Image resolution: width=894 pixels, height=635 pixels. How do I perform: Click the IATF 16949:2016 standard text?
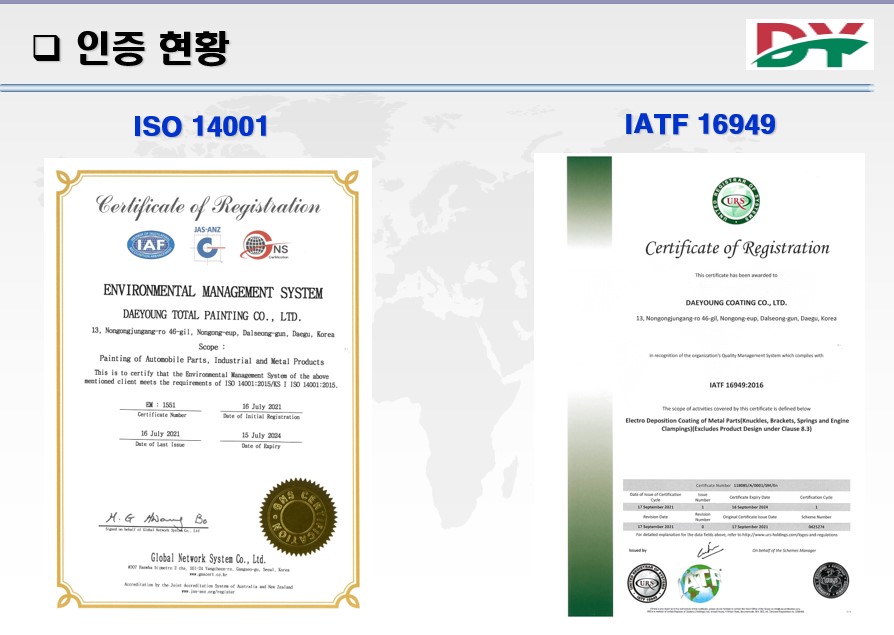[x=736, y=385]
